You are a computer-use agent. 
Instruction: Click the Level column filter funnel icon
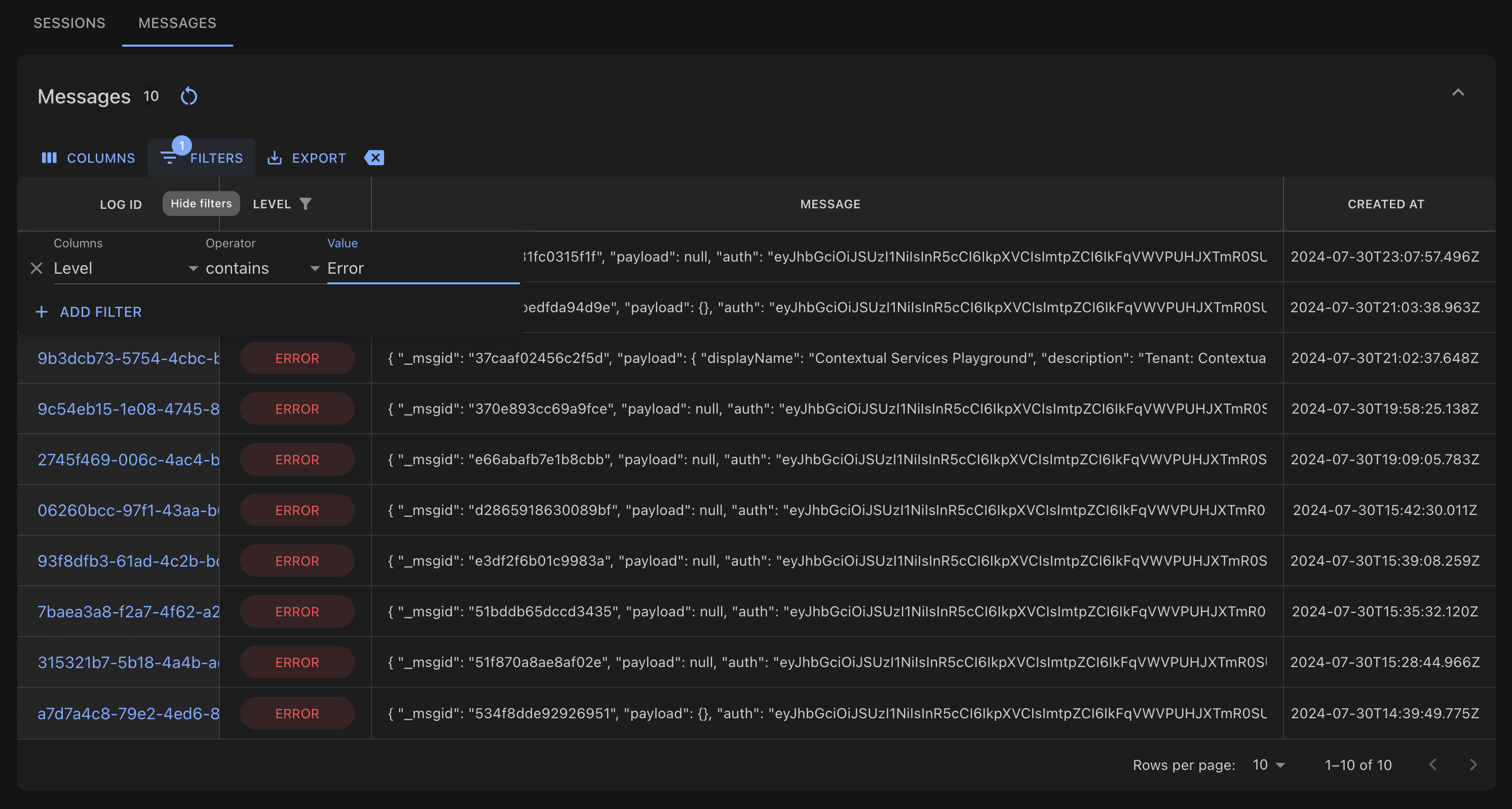pyautogui.click(x=305, y=204)
